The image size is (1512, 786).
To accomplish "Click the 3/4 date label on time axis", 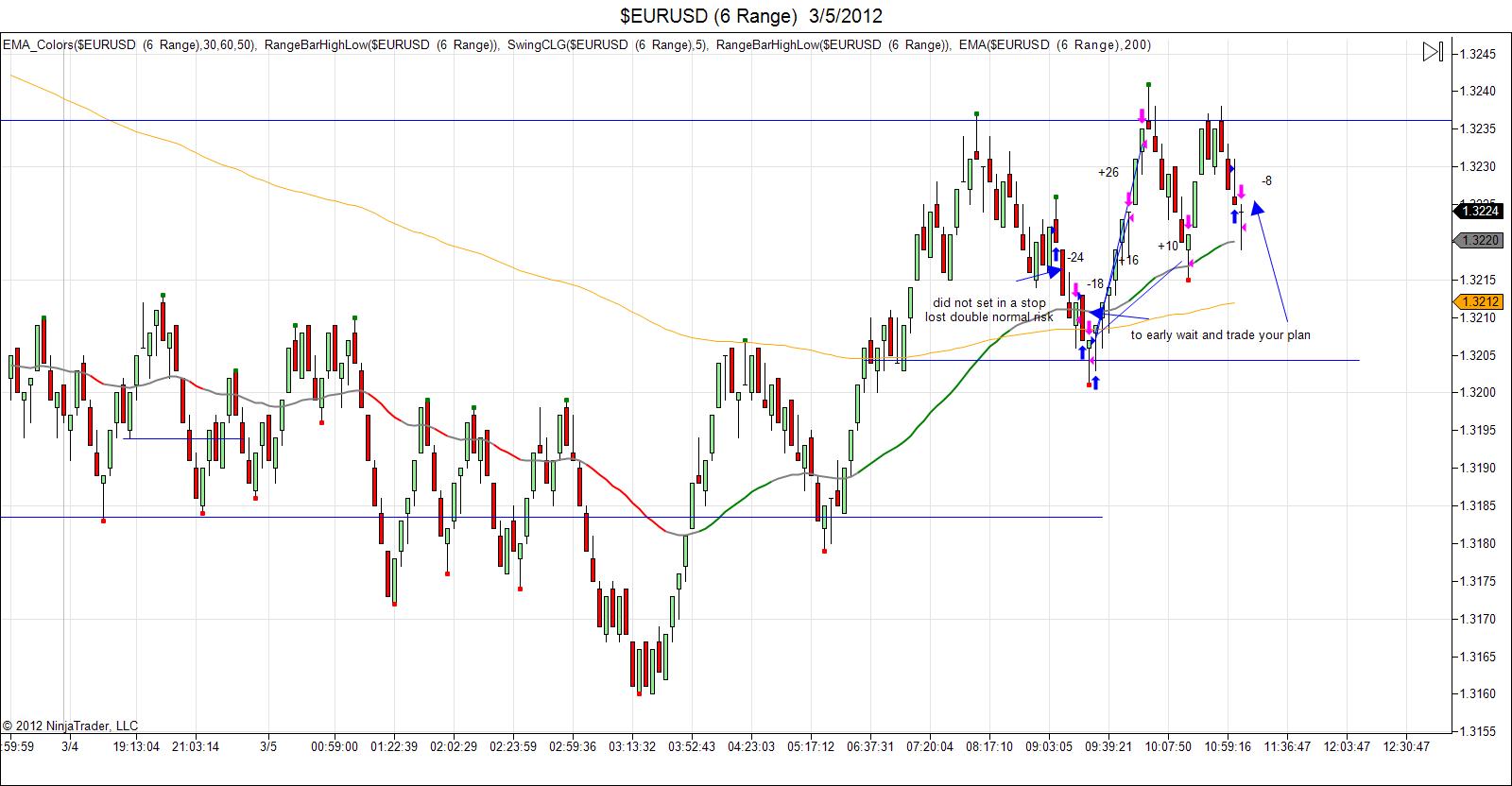I will click(x=70, y=746).
